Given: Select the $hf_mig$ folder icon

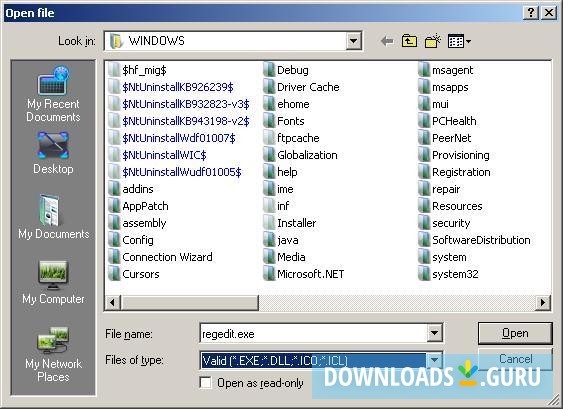Looking at the screenshot, I should coord(114,69).
